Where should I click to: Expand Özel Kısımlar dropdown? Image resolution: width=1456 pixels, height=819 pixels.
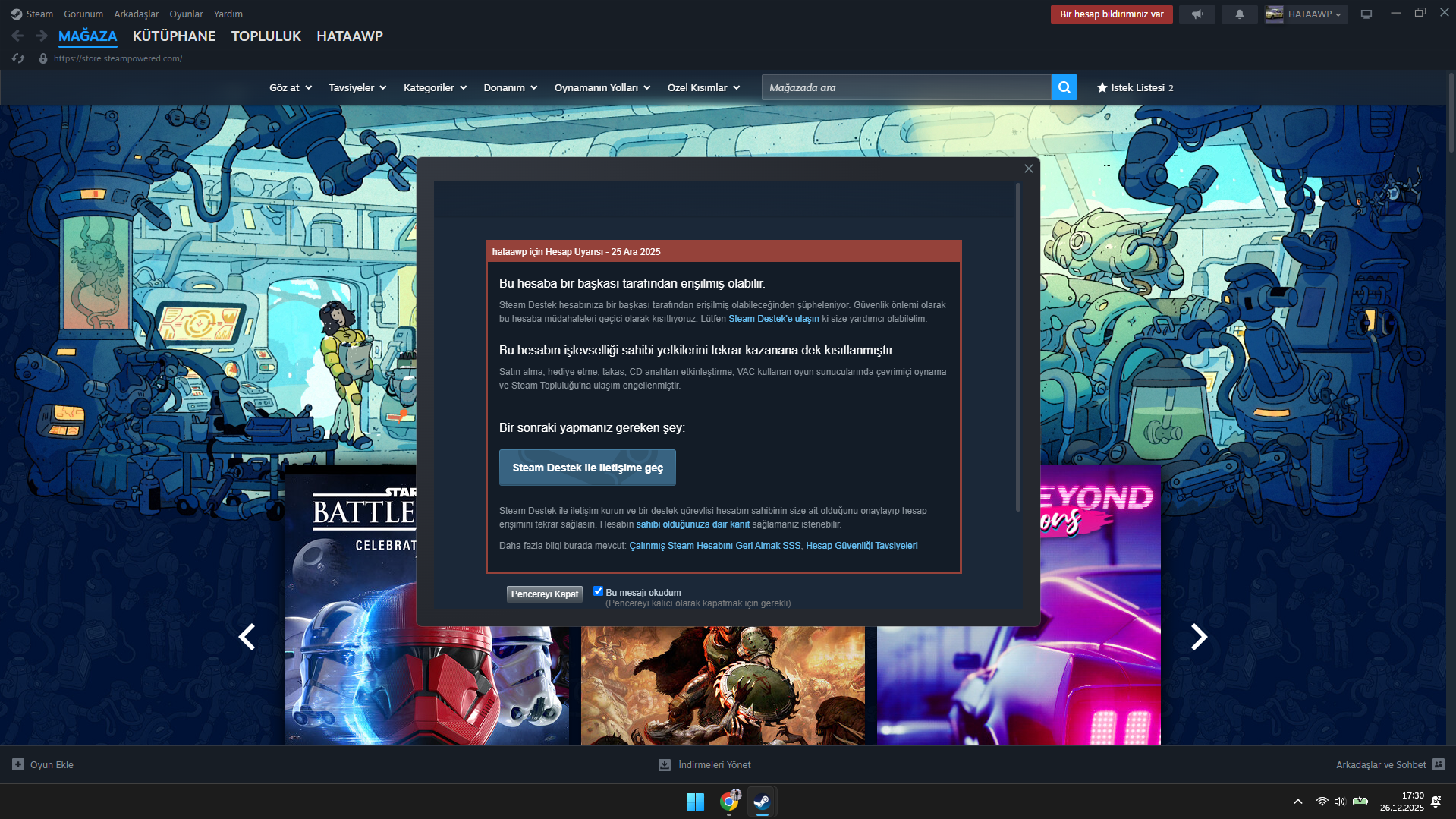pos(703,87)
